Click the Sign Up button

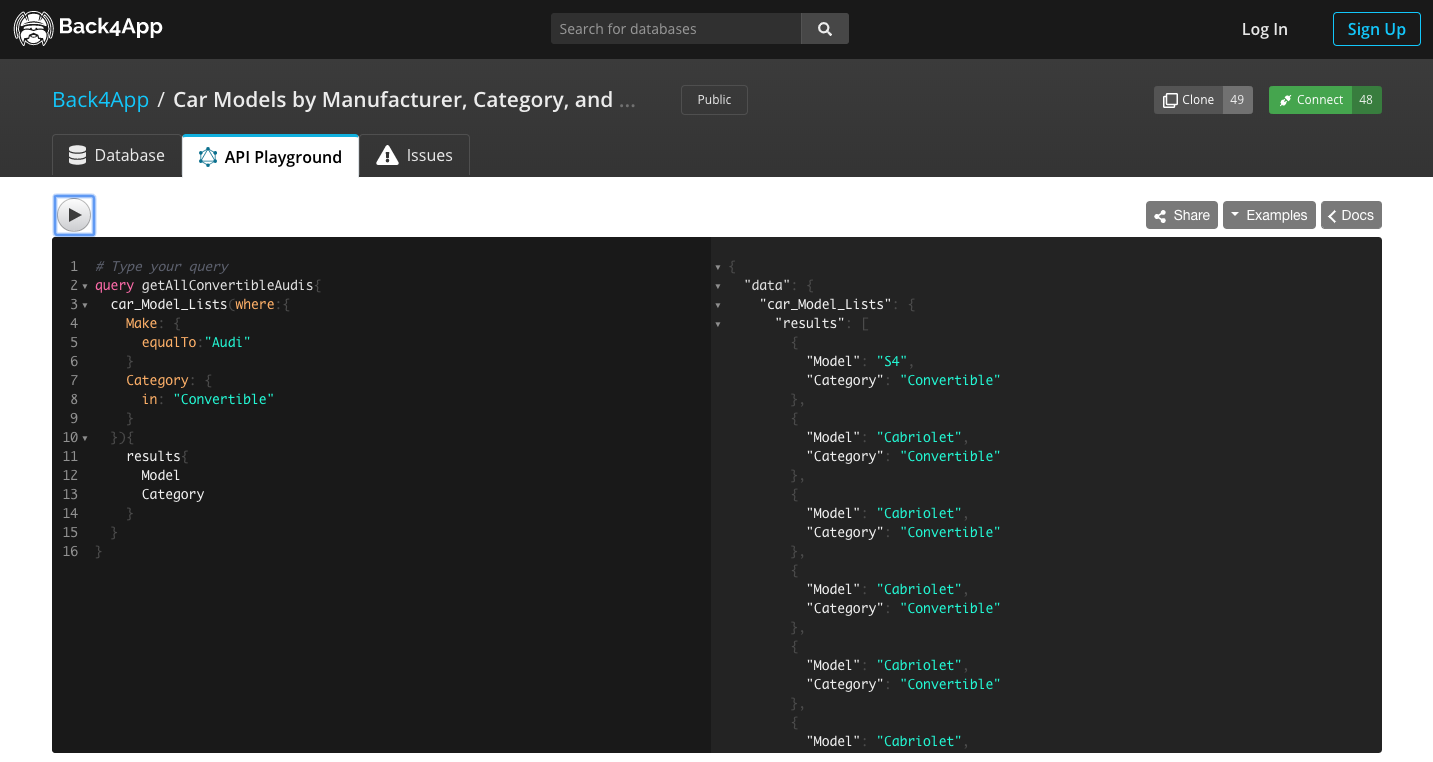click(x=1376, y=29)
